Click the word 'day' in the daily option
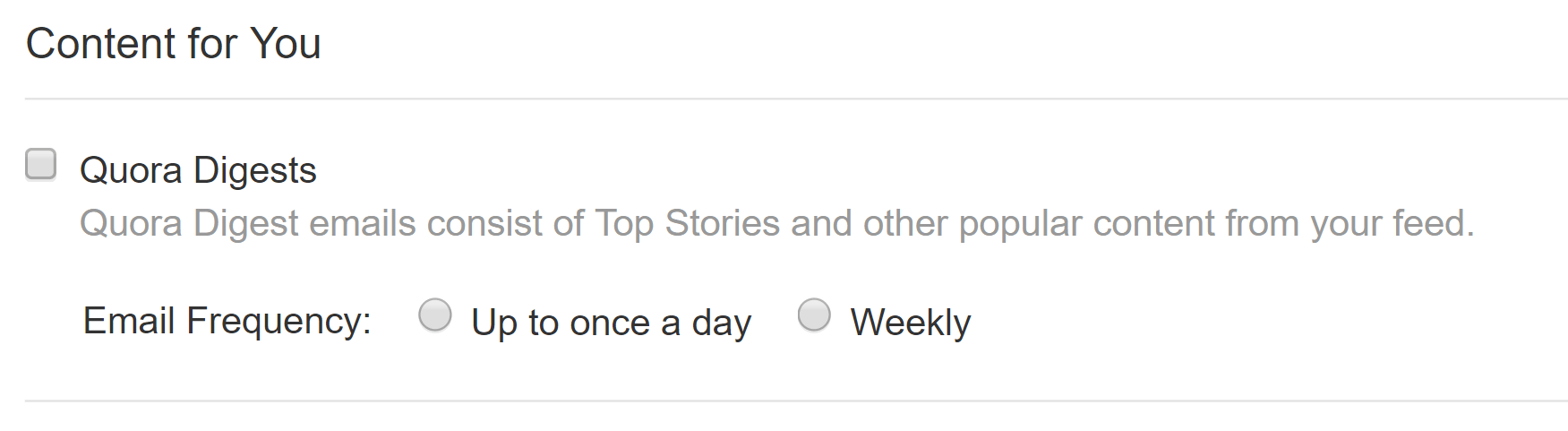This screenshot has height=431, width=1568. pos(721,323)
